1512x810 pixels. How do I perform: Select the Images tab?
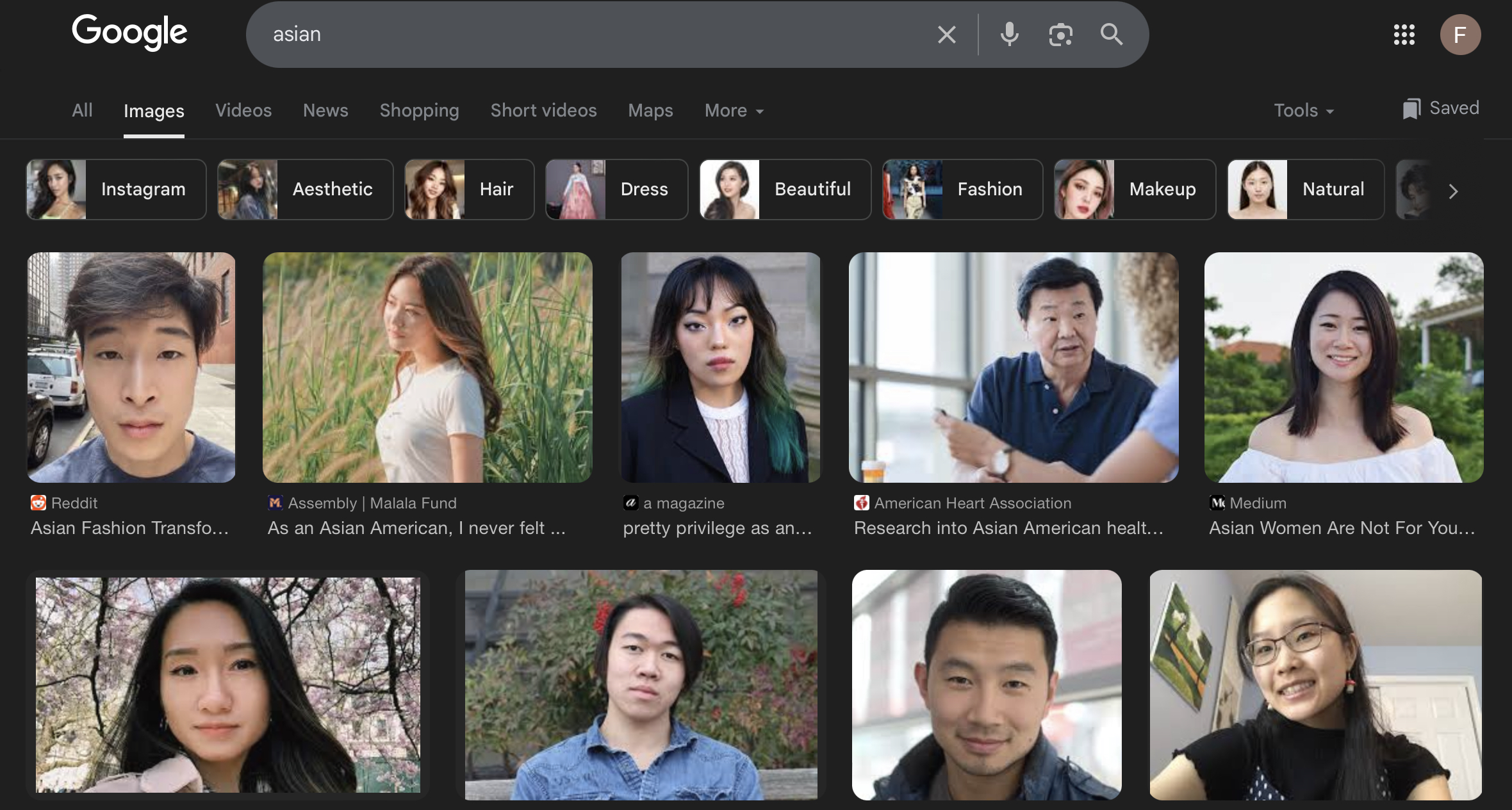[154, 111]
